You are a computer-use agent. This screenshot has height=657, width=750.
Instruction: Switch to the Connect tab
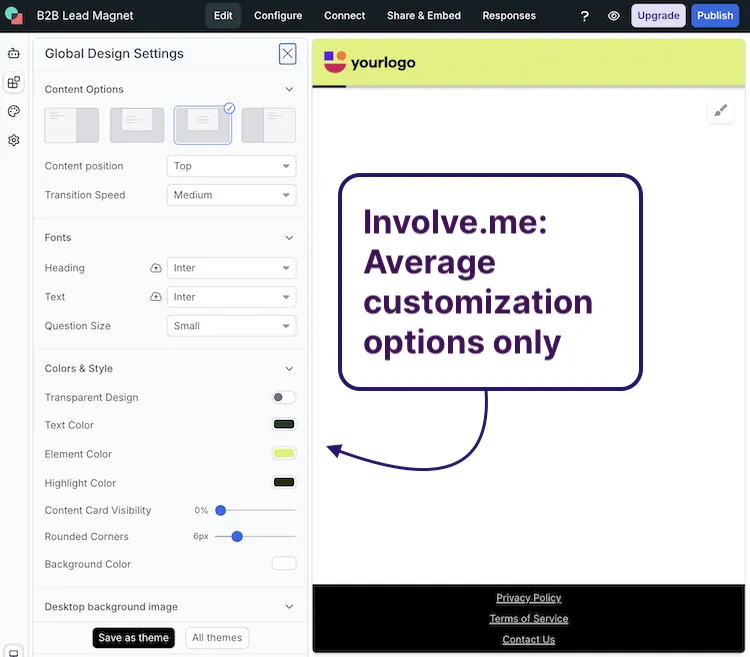[x=344, y=16]
